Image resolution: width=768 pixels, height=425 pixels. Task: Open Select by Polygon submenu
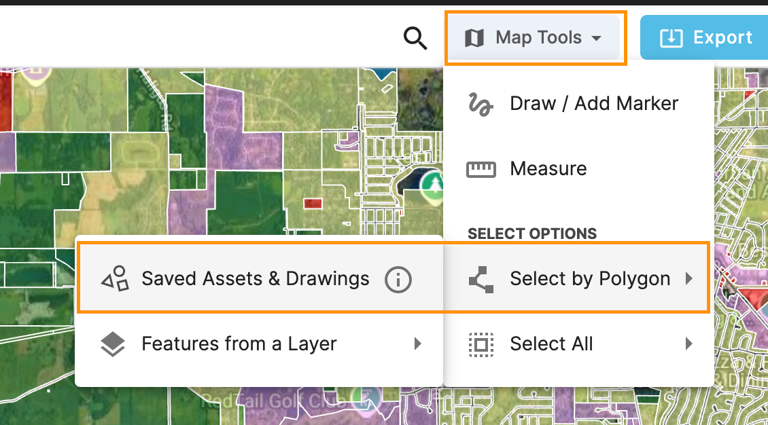click(579, 278)
